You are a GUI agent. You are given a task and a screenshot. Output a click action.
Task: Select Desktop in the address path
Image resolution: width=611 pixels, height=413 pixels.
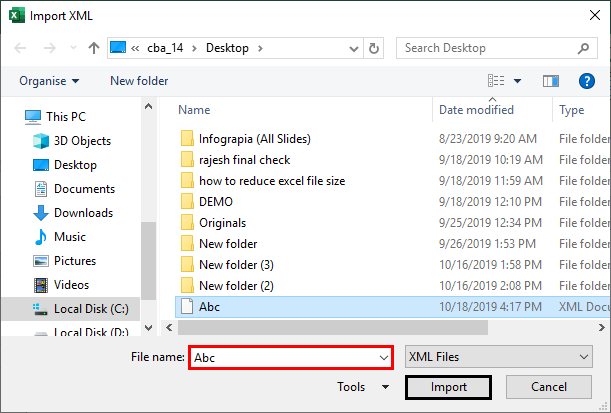(x=227, y=48)
